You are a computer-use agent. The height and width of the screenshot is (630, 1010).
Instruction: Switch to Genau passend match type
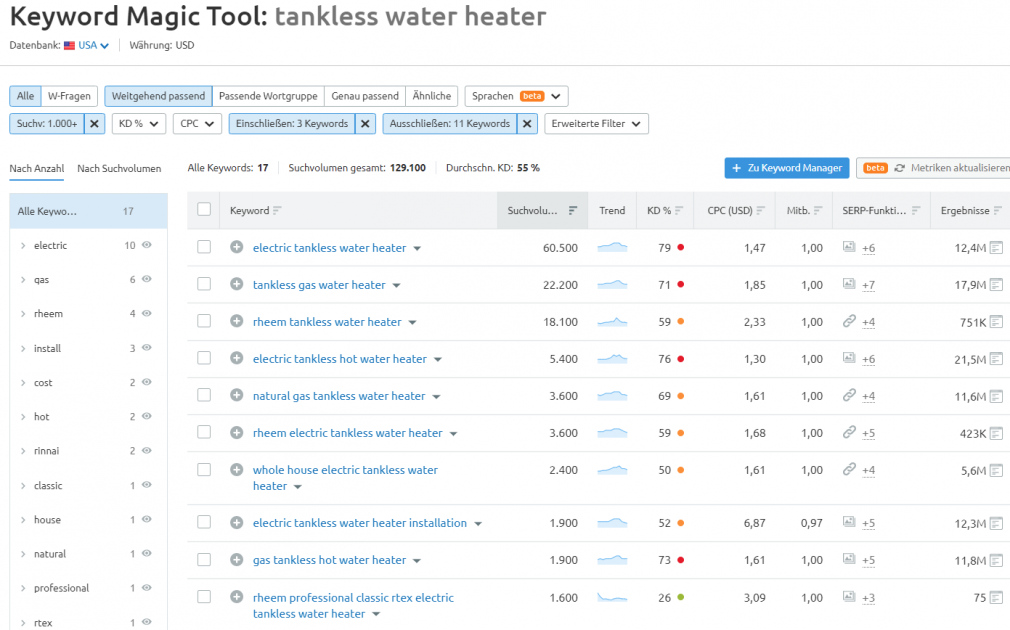coord(365,96)
